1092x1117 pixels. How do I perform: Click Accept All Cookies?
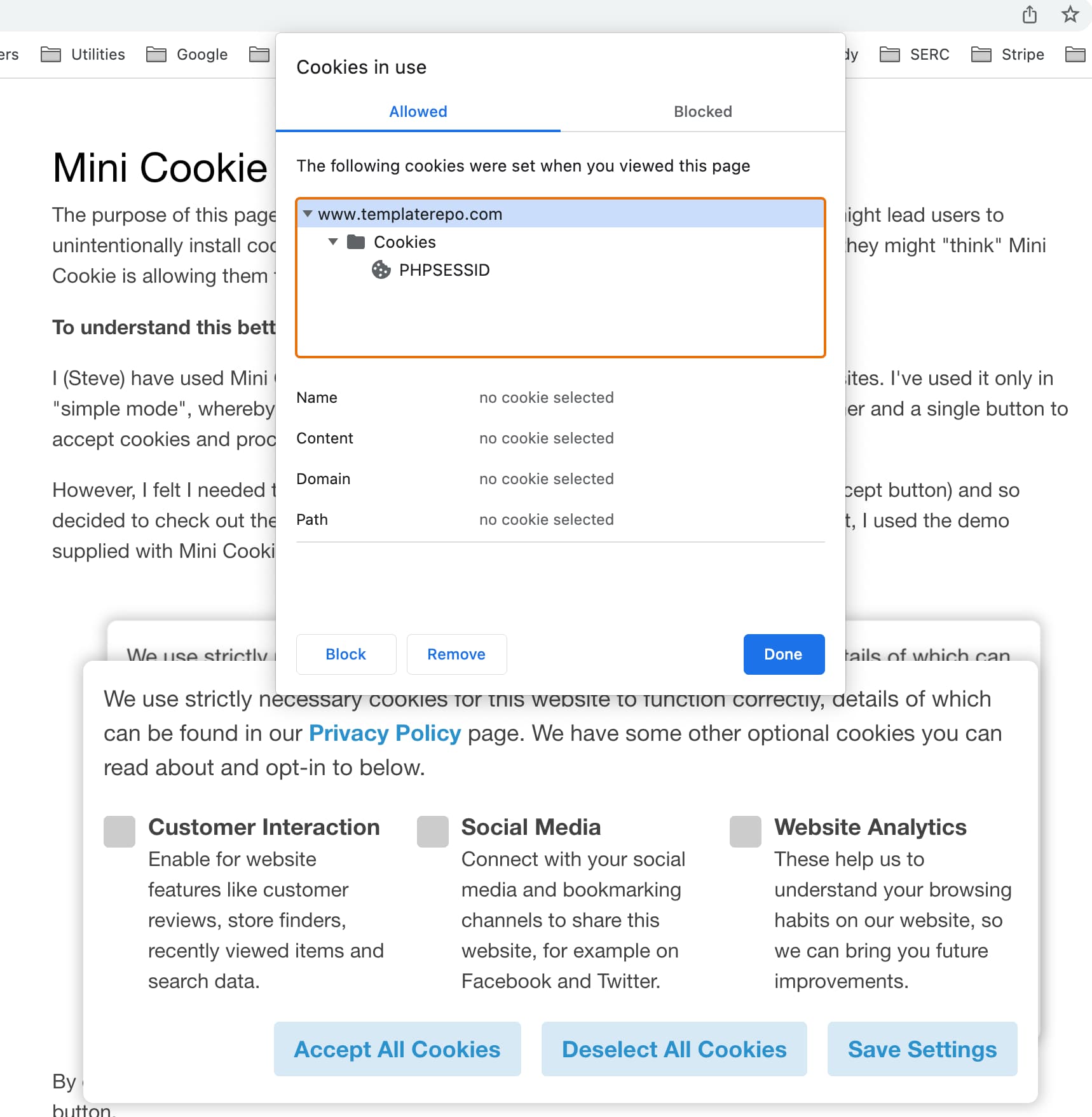pos(397,1049)
